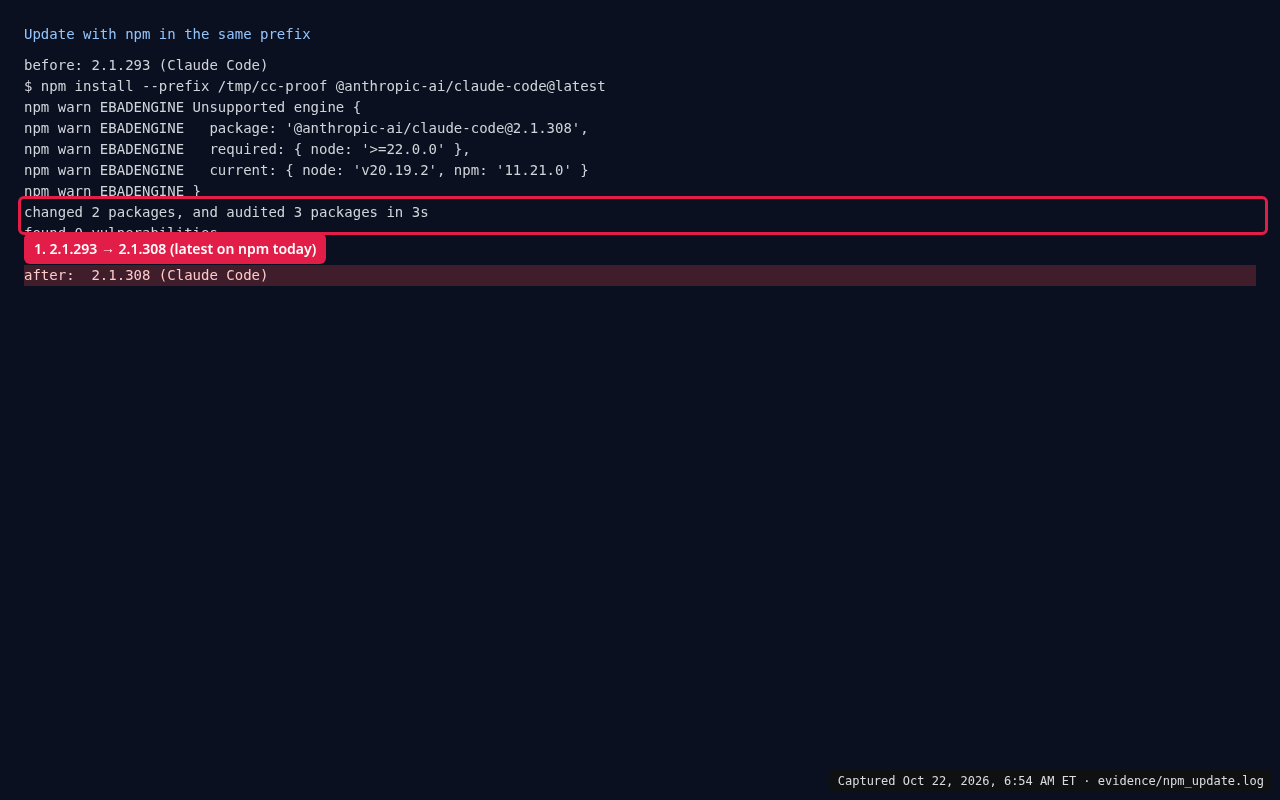
Task: Click the "Unsupported engine {" warning line
Action: tap(192, 107)
